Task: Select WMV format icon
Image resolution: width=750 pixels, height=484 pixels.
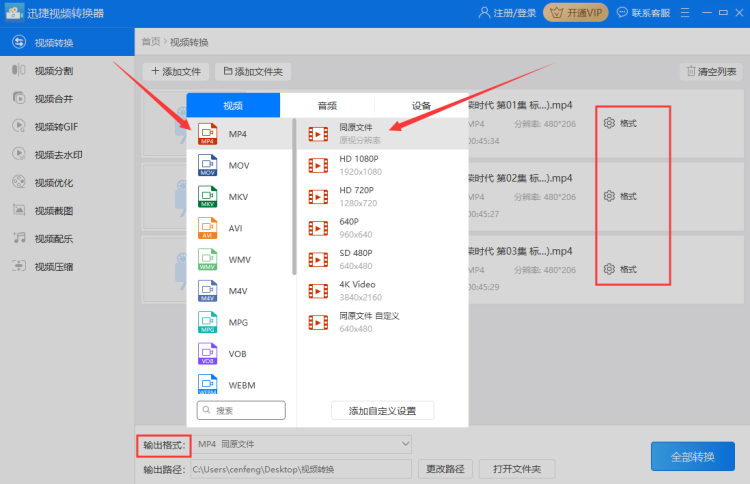Action: pyautogui.click(x=208, y=260)
